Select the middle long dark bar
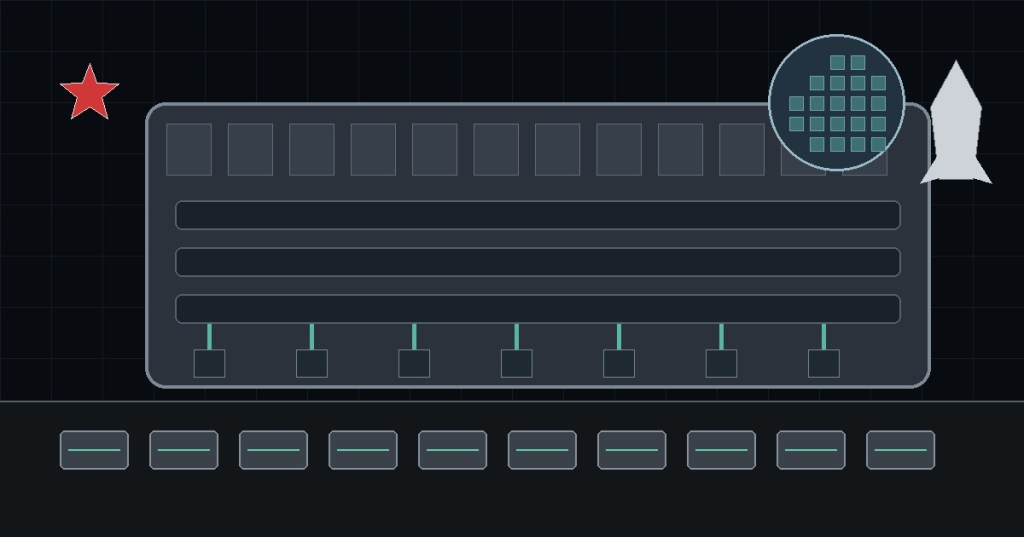The height and width of the screenshot is (537, 1024). point(538,262)
